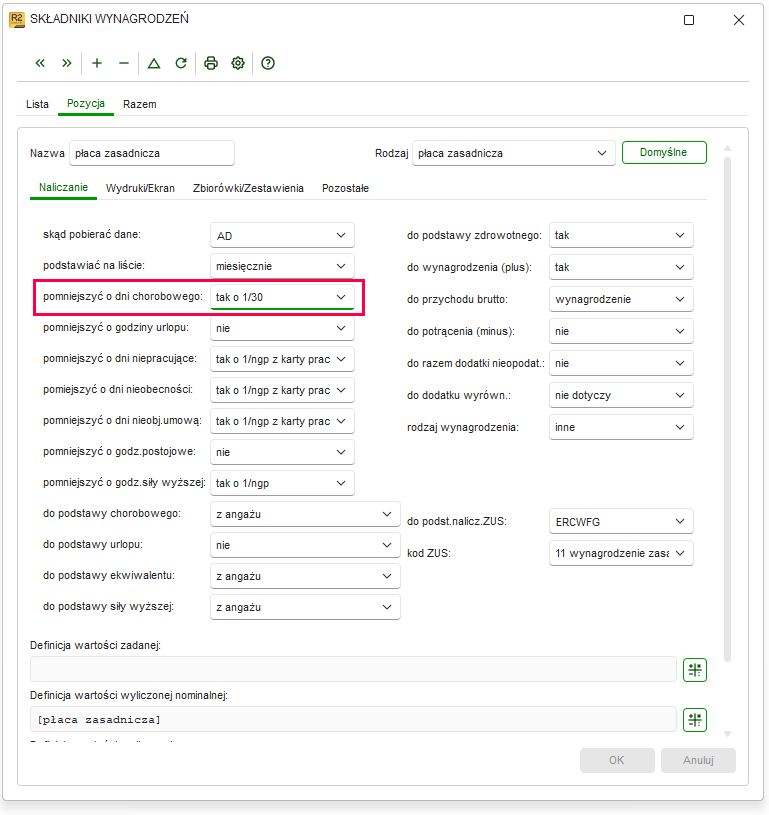Close the SKŁADNIKI WYNAGRODZEŃ window

739,20
